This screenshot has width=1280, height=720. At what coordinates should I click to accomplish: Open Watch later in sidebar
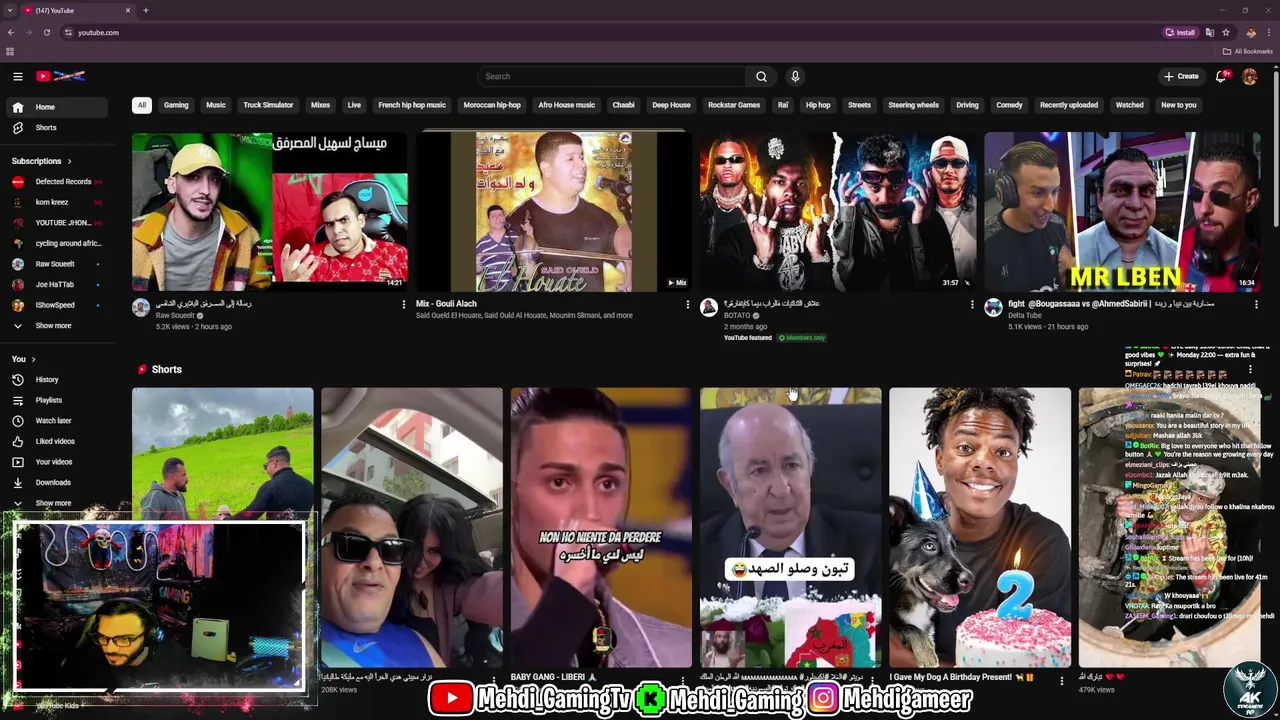pyautogui.click(x=58, y=421)
